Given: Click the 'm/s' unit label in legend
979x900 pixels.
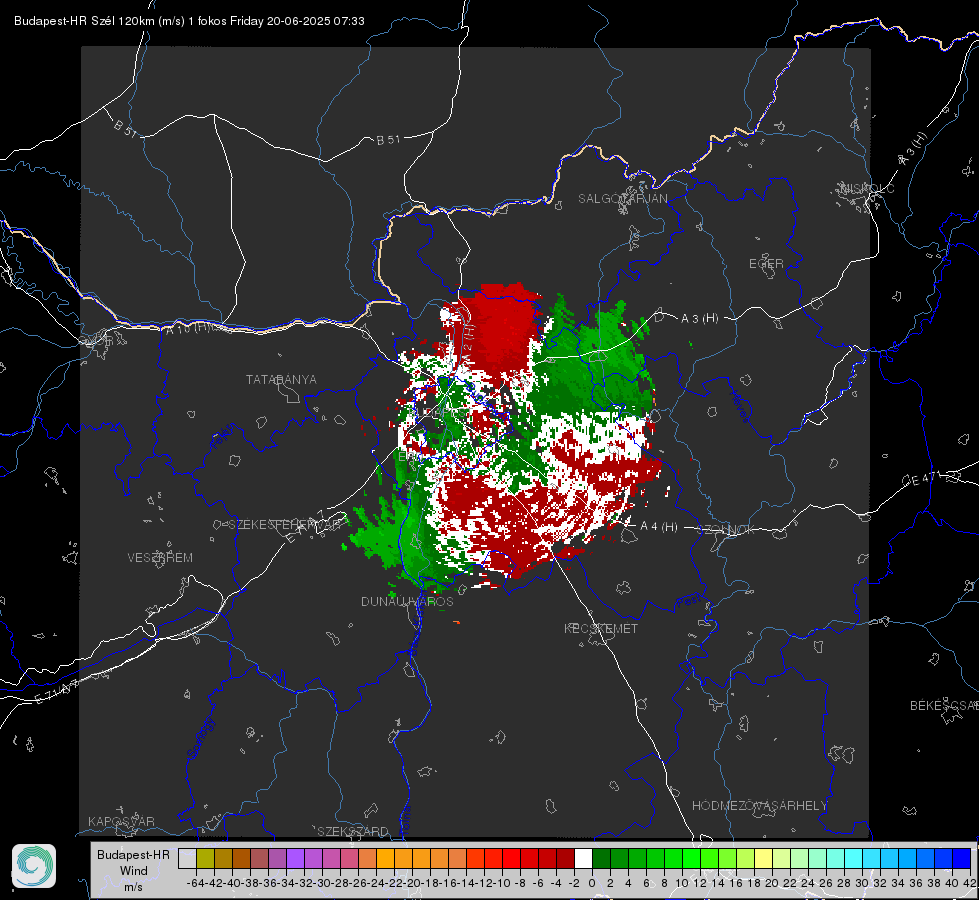Looking at the screenshot, I should pos(133,887).
